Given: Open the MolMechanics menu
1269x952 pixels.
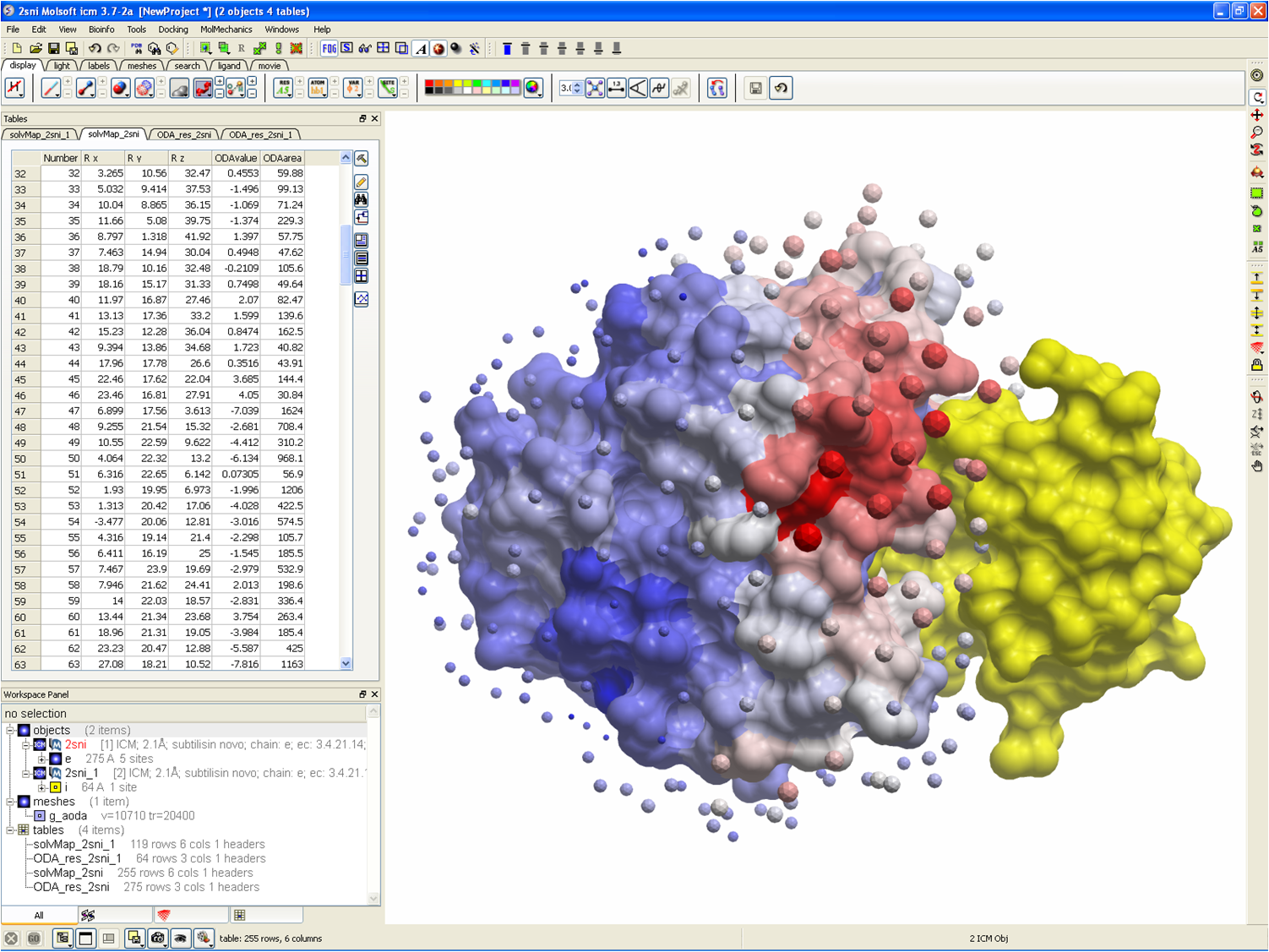Looking at the screenshot, I should [226, 29].
